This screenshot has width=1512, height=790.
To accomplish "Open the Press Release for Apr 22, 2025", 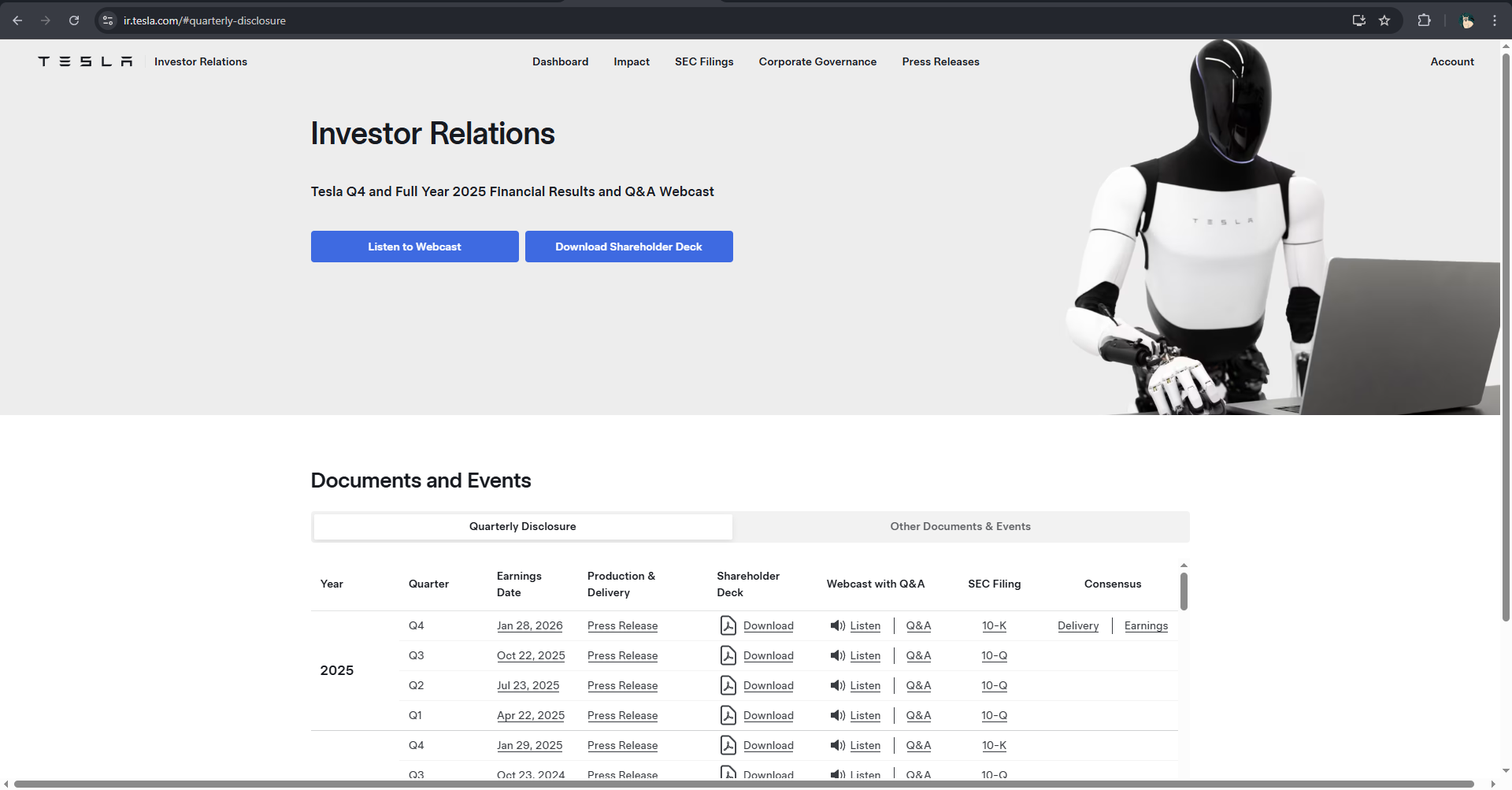I will pyautogui.click(x=622, y=715).
